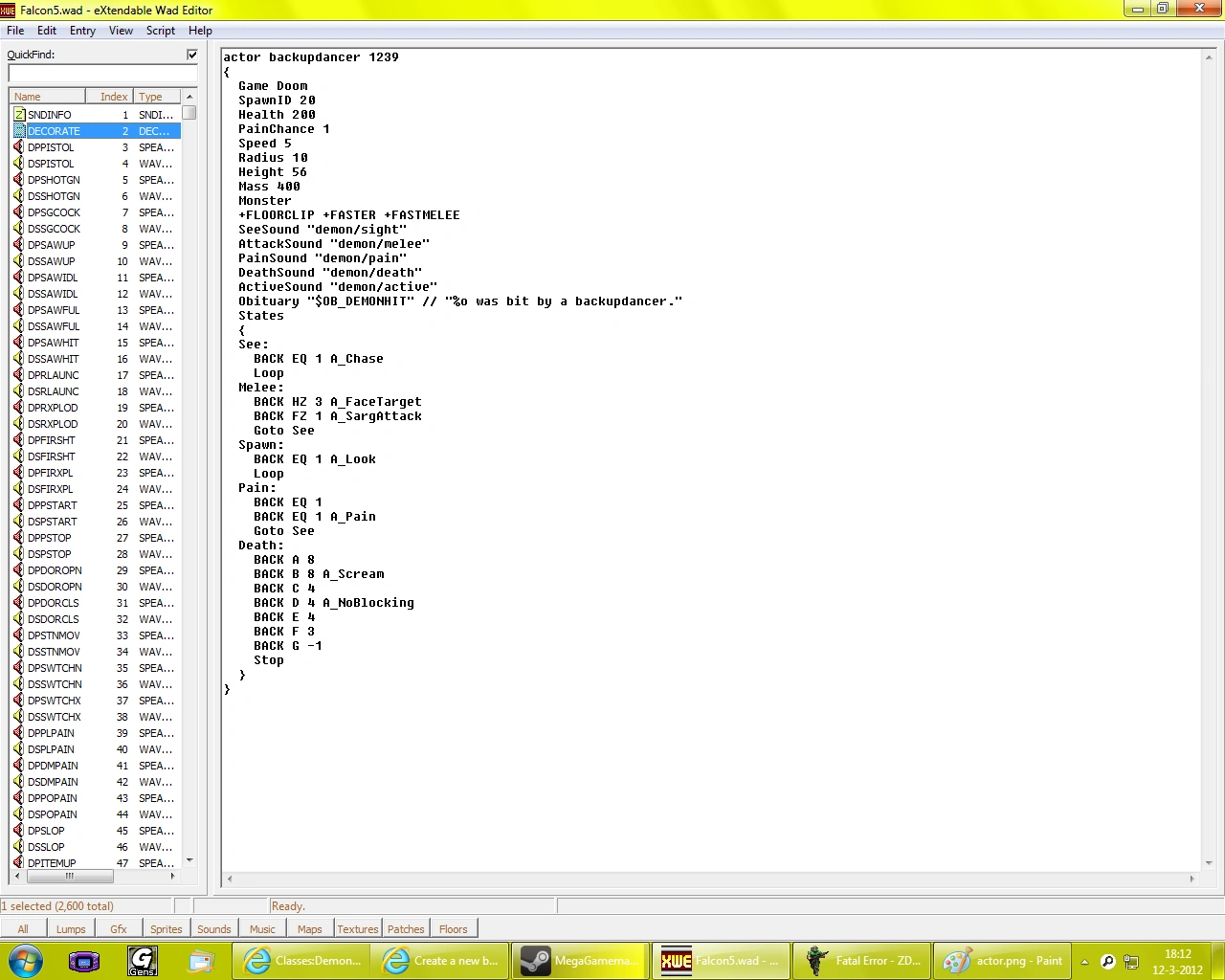The image size is (1225, 980).
Task: Click the script editor scroll-down arrow
Action: 1209,863
